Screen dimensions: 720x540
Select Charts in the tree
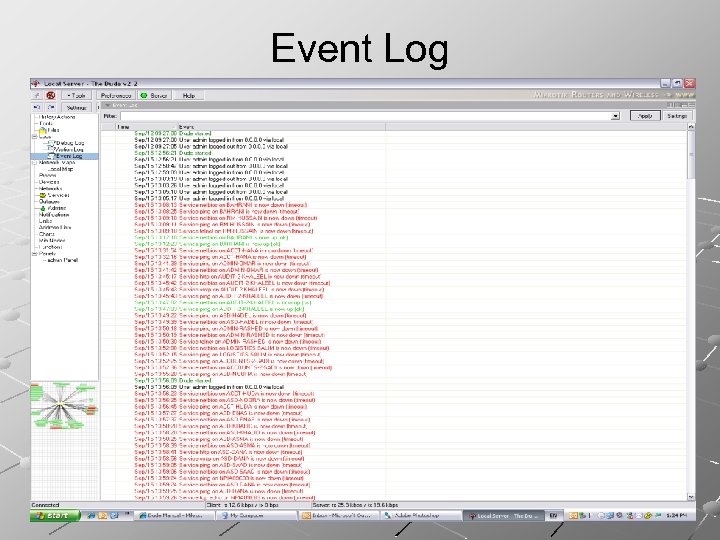[x=47, y=234]
